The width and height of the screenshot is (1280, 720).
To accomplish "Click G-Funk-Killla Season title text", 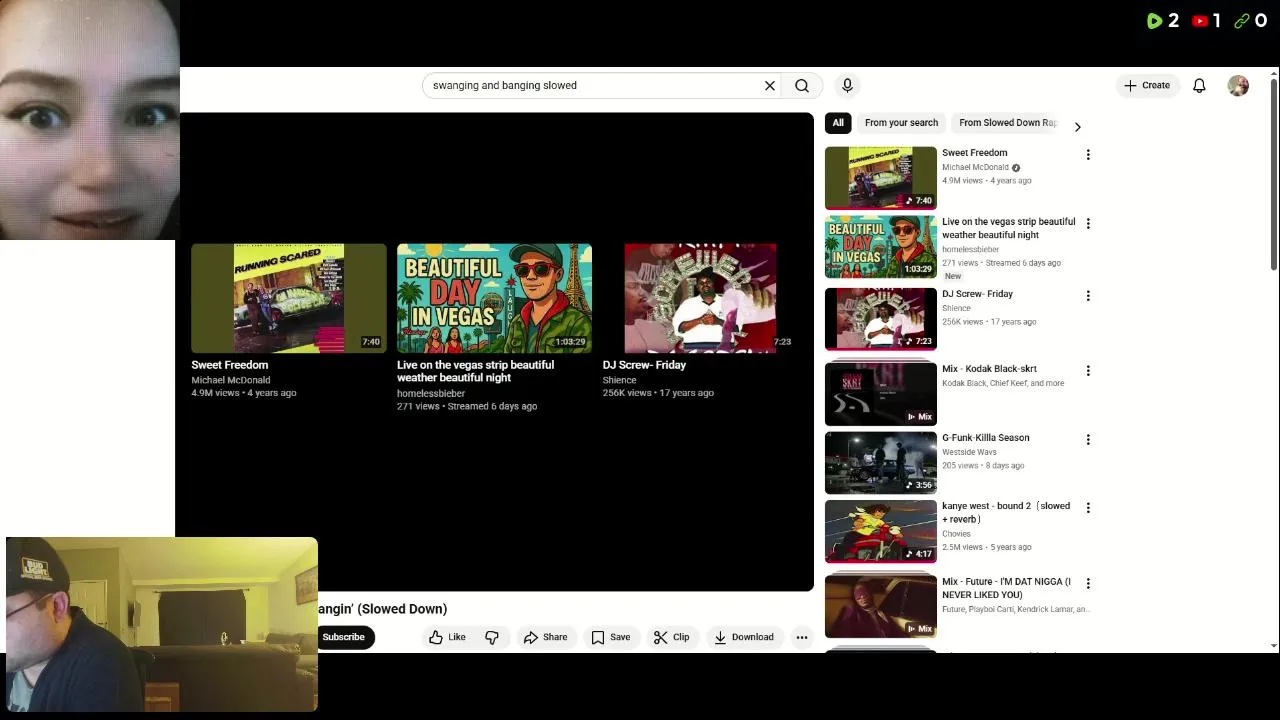I will [x=985, y=438].
